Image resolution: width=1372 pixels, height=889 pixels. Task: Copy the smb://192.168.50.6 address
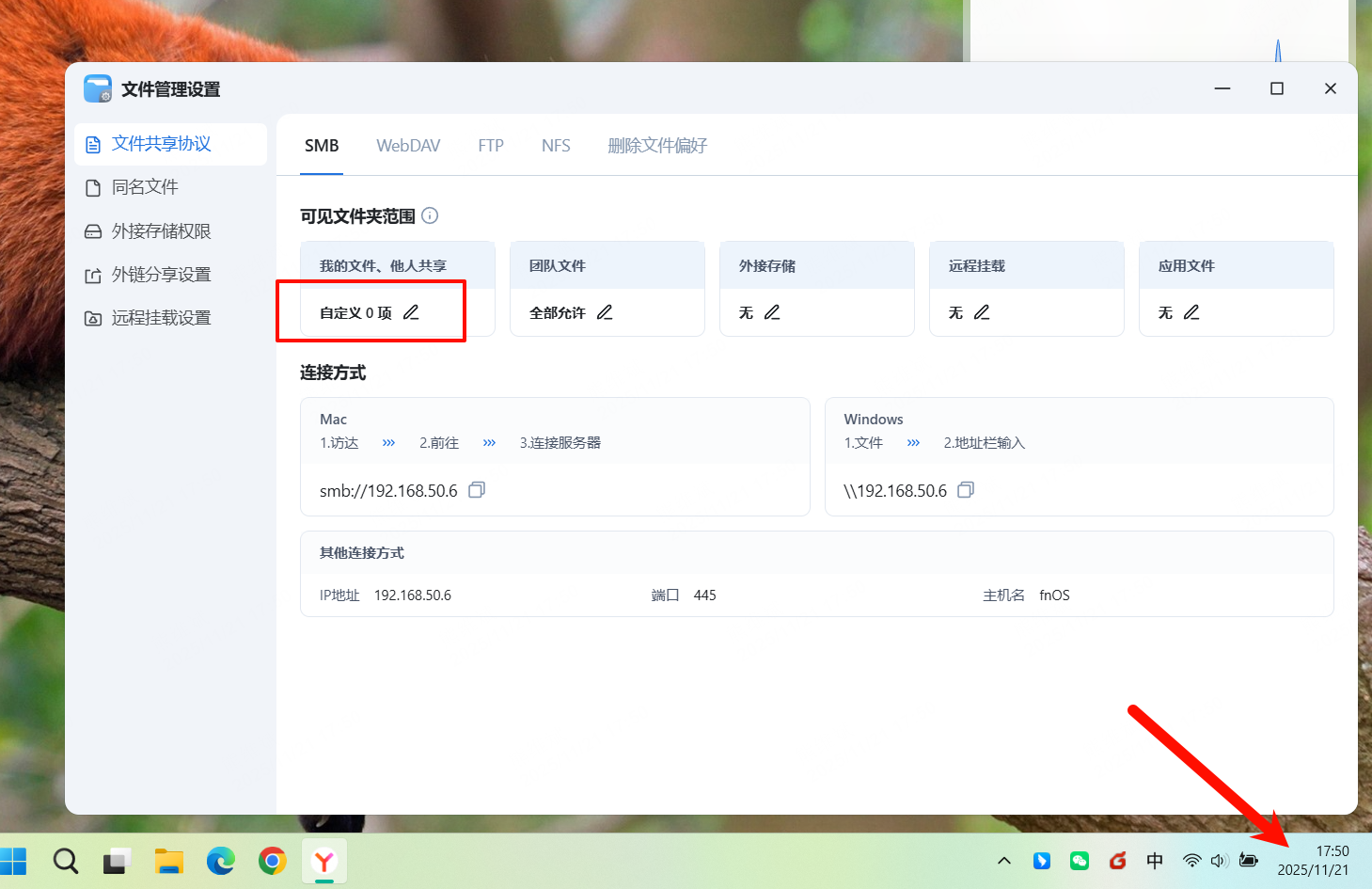(x=477, y=490)
